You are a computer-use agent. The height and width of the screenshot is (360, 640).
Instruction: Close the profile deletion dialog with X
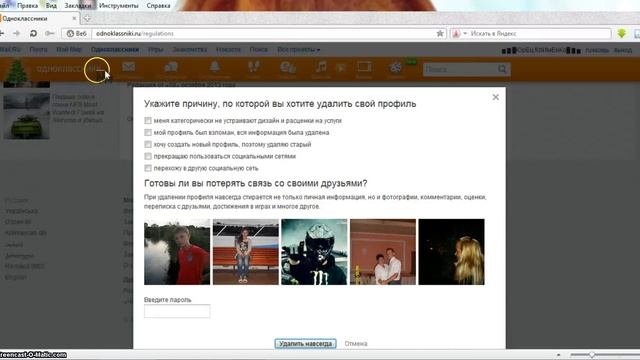(x=496, y=97)
